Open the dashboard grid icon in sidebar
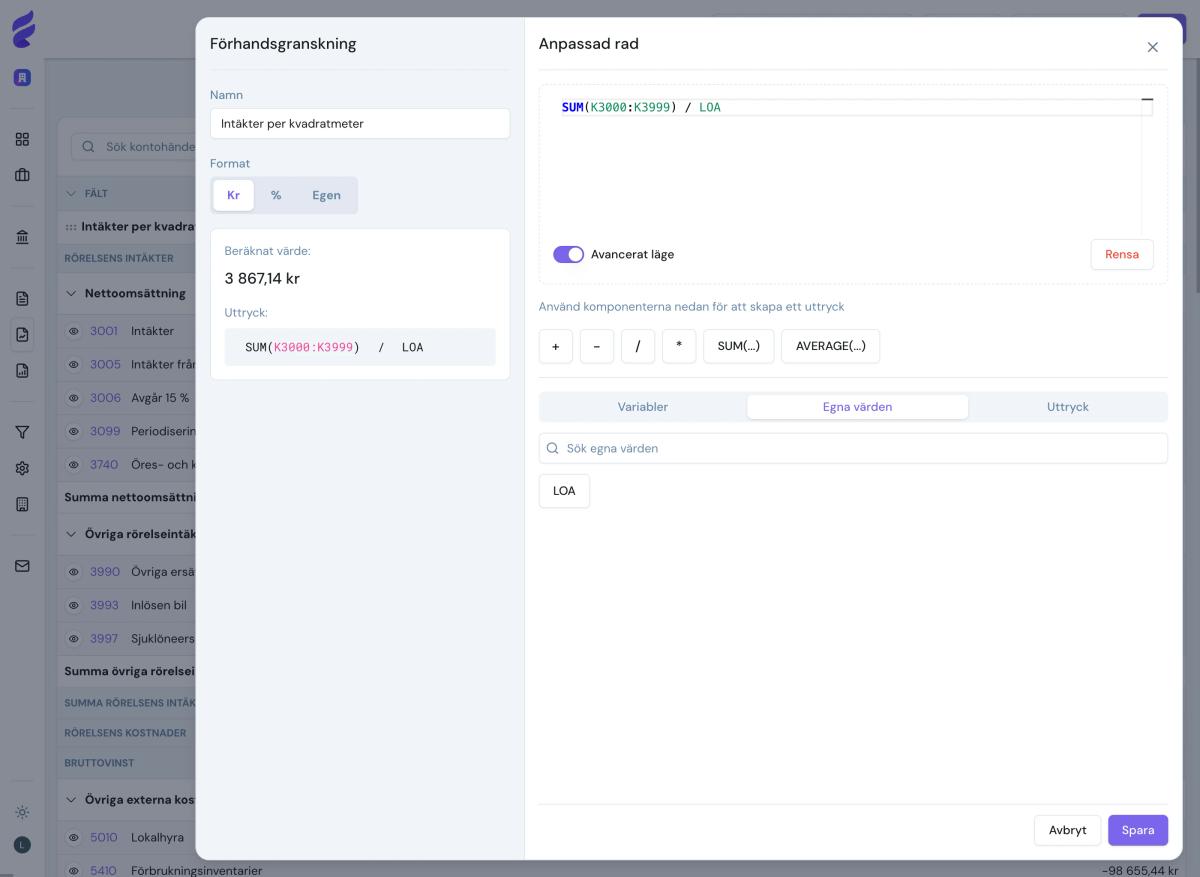This screenshot has width=1200, height=877. click(22, 139)
